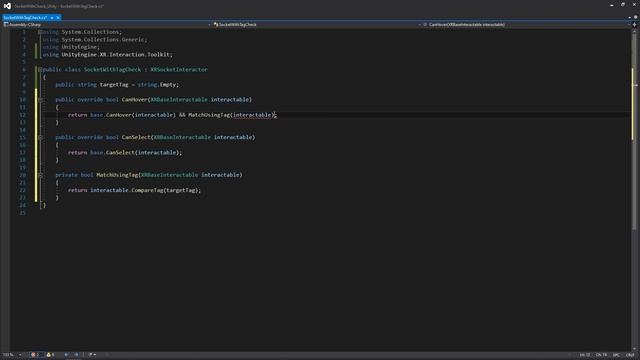The height and width of the screenshot is (360, 640).
Task: Click 'string.Empty' value on line 8
Action: click(x=158, y=84)
